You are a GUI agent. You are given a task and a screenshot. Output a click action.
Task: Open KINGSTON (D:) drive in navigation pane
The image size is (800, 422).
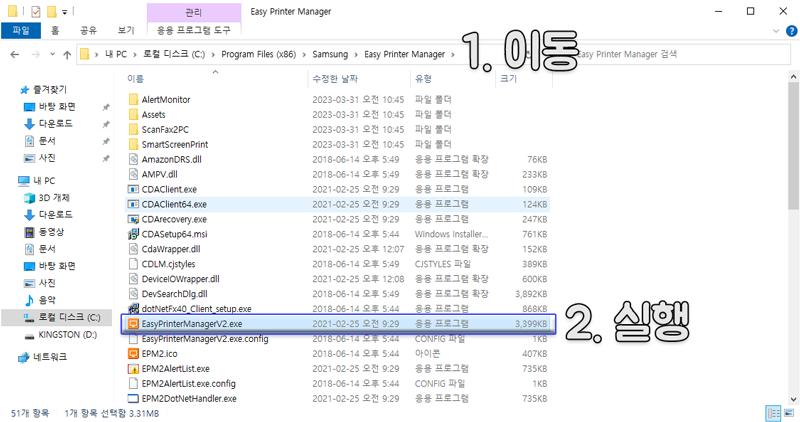[x=68, y=335]
